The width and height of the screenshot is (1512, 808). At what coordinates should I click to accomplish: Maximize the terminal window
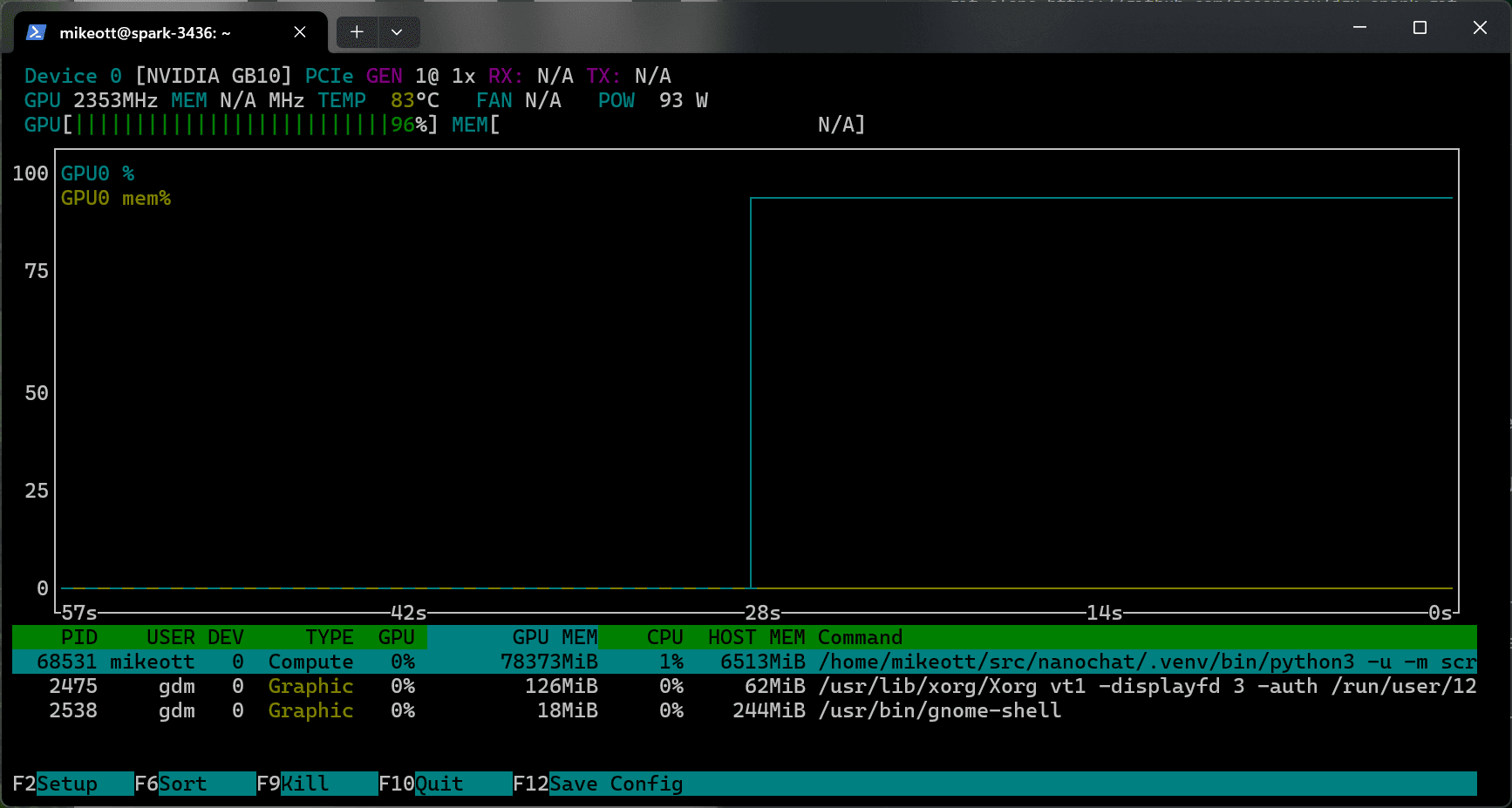(x=1420, y=28)
